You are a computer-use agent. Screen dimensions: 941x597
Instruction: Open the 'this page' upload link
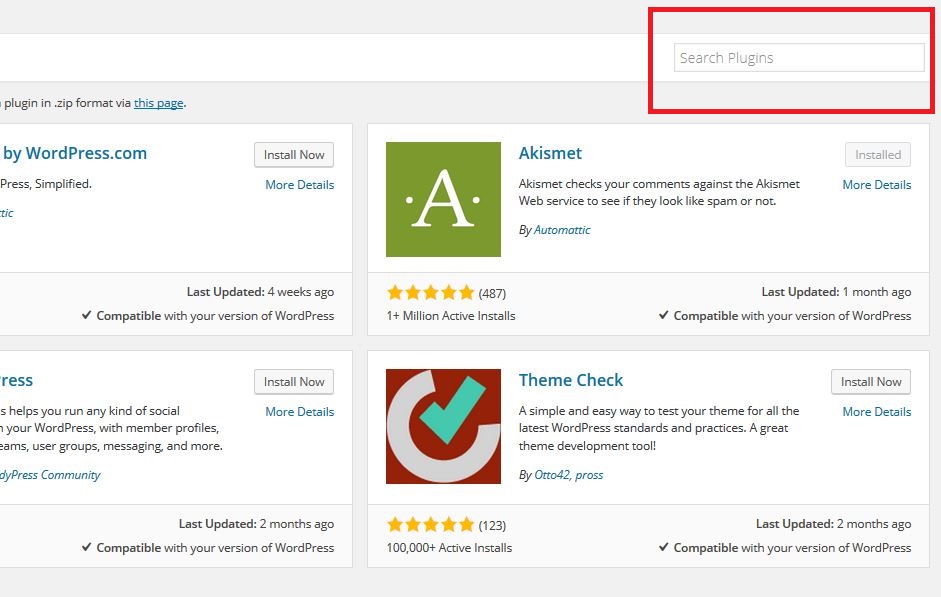click(x=158, y=103)
